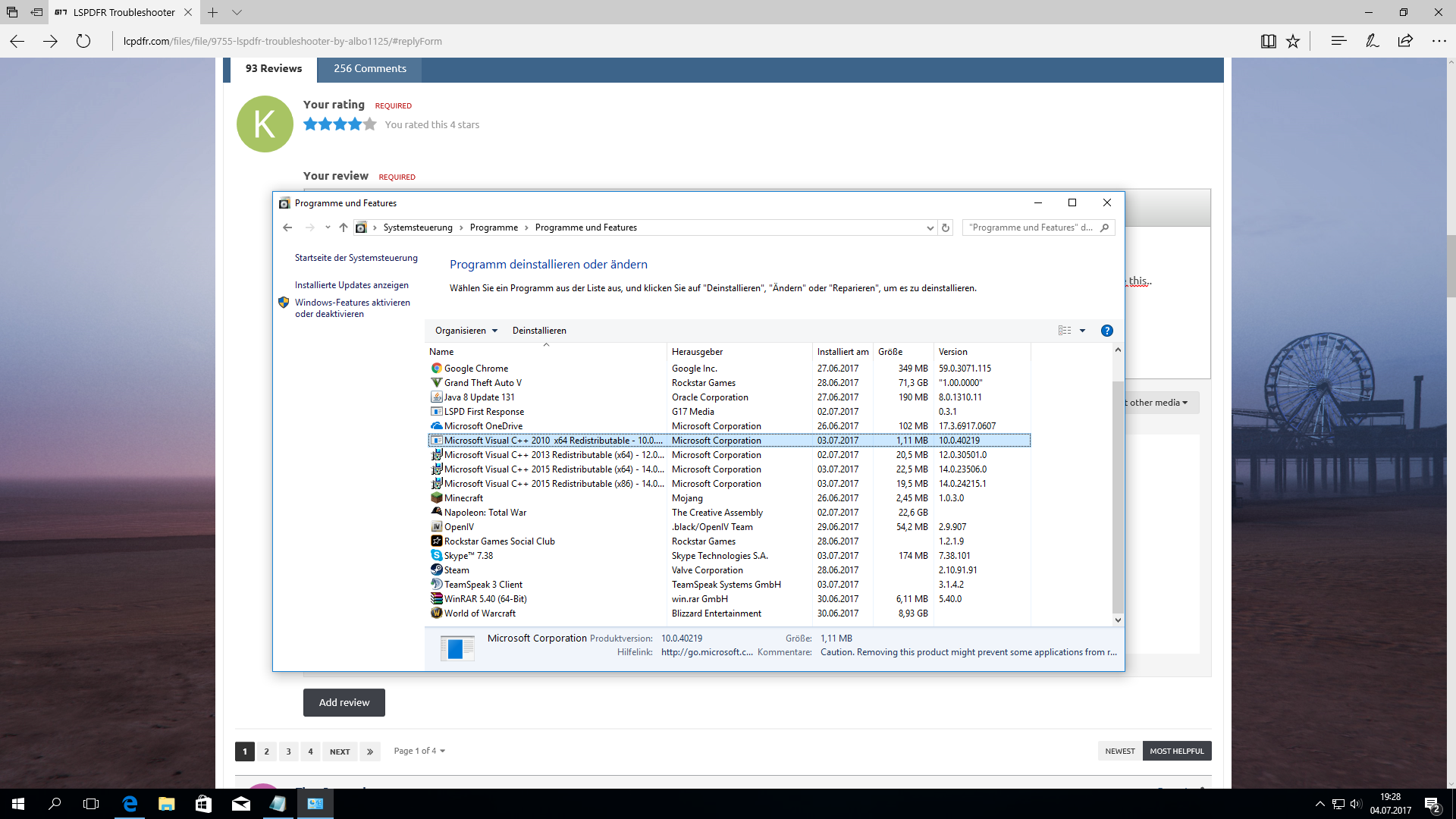
Task: Select MOST HELPFUL sort option
Action: pyautogui.click(x=1176, y=751)
